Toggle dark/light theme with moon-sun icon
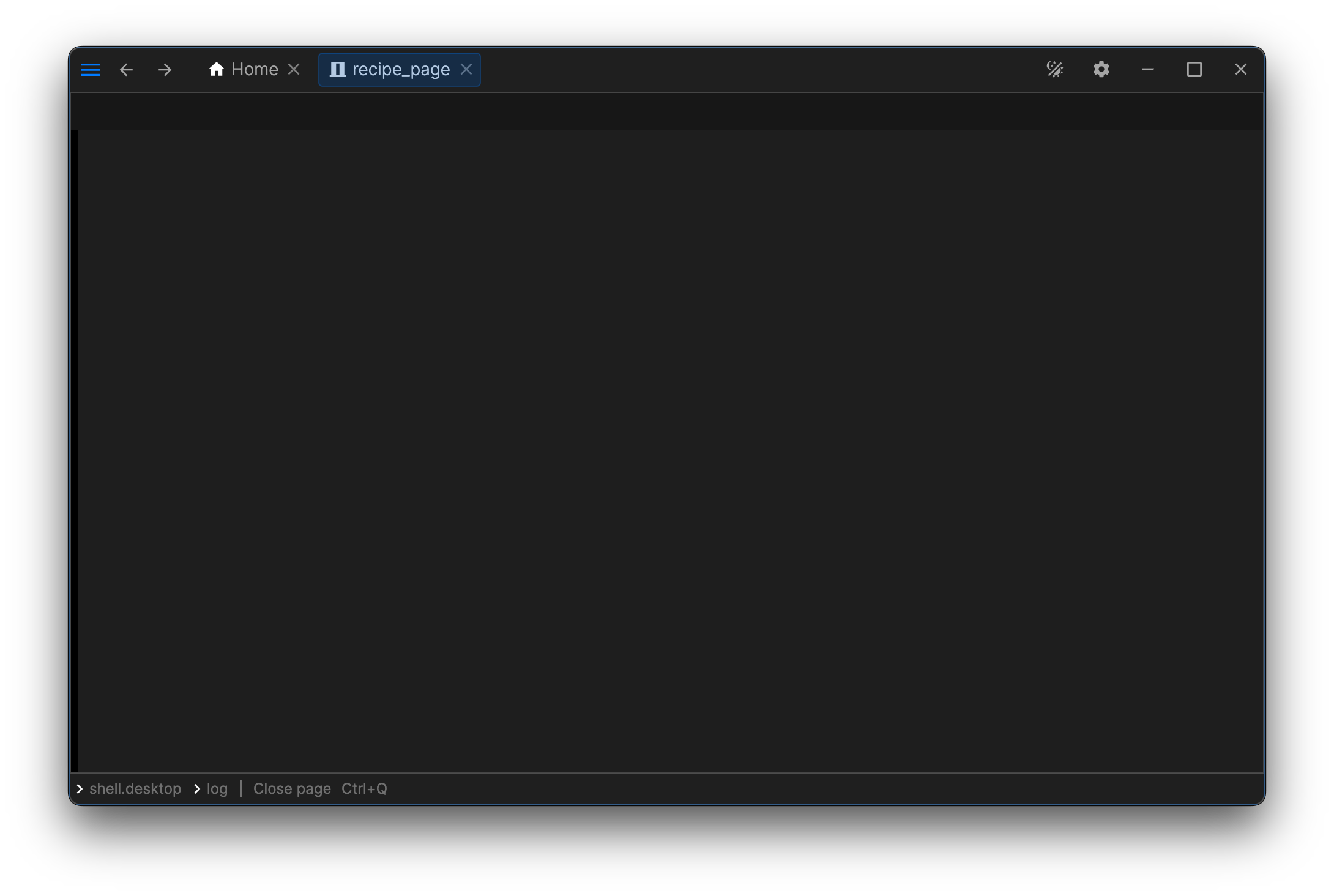The width and height of the screenshot is (1334, 896). tap(1054, 70)
